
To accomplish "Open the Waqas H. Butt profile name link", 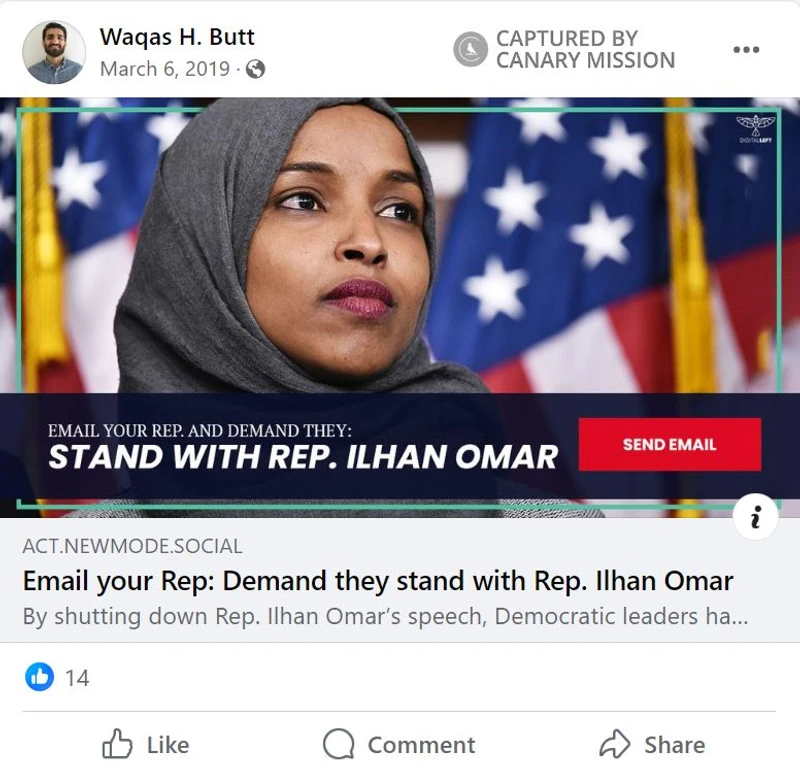I will click(x=177, y=37).
